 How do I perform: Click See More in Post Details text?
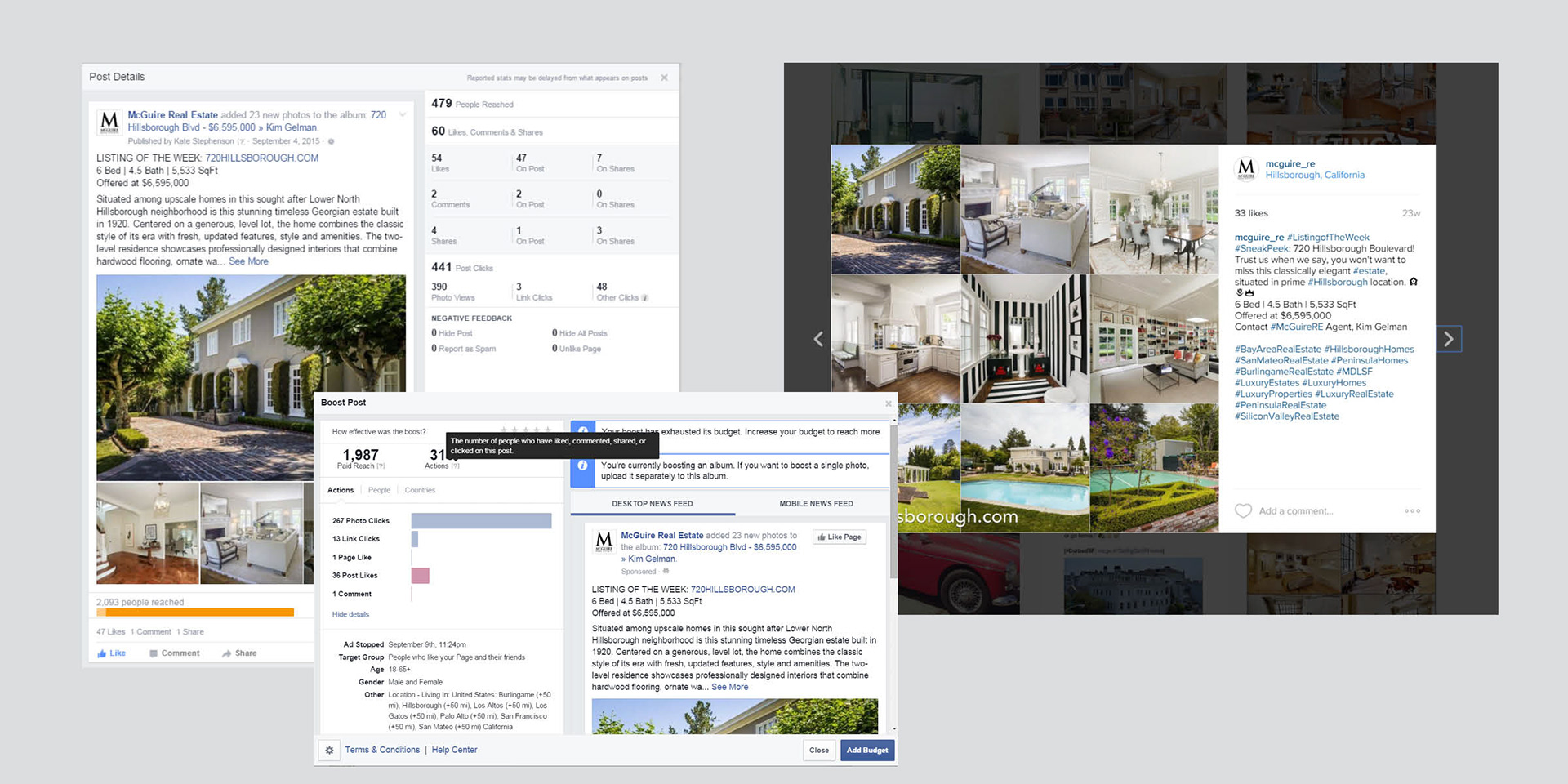tap(248, 261)
